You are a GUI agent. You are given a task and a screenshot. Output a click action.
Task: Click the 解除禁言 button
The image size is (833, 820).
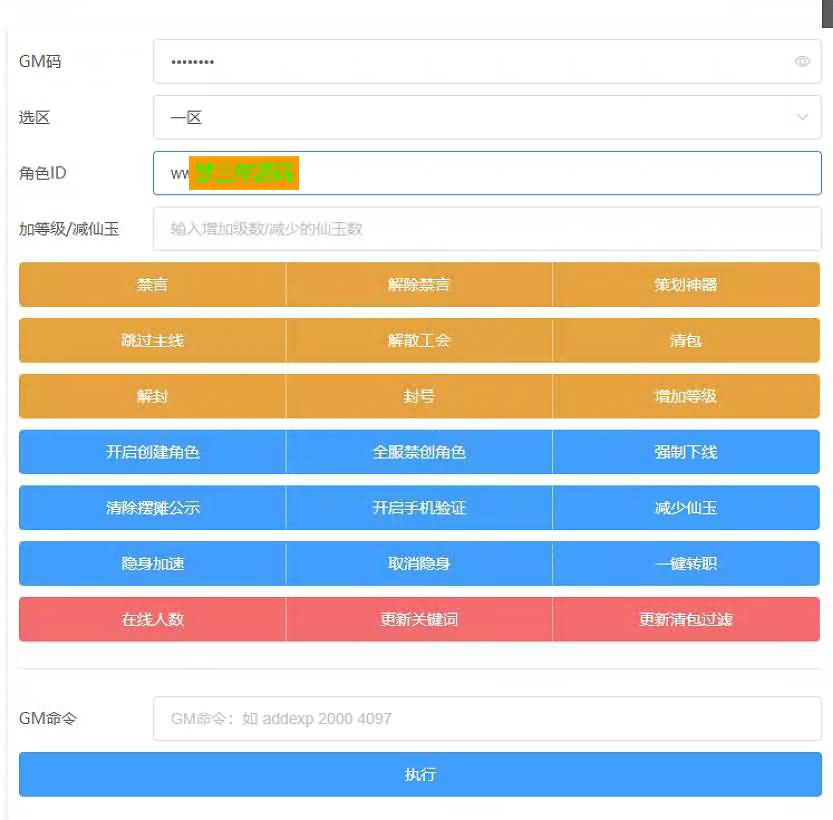point(419,285)
